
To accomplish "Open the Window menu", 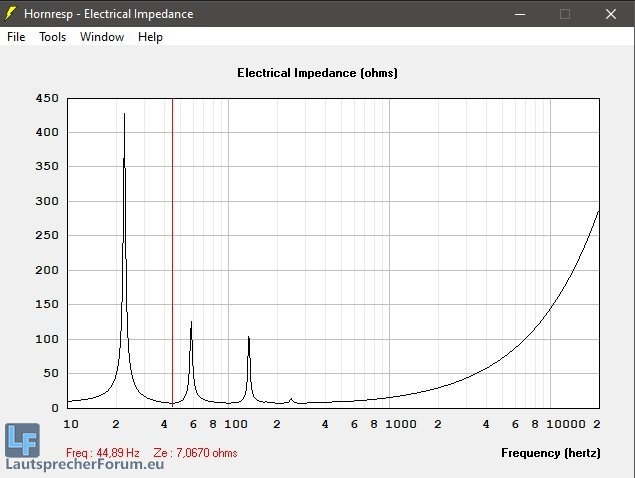I will (102, 37).
